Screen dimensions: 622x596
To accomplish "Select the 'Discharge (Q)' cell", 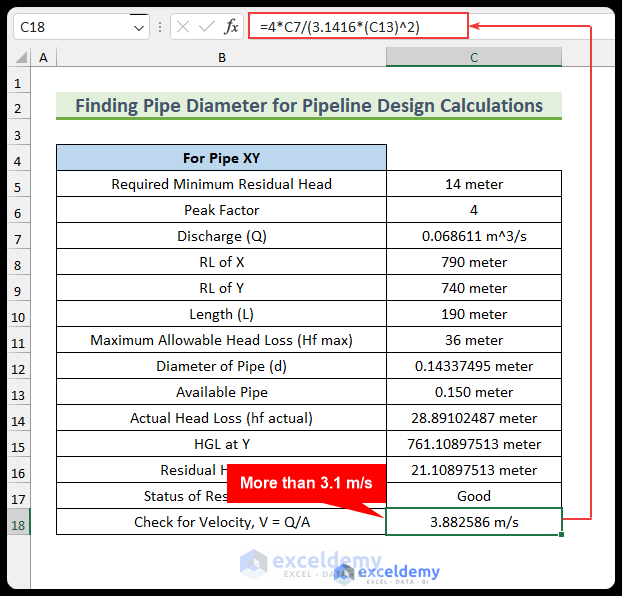I will point(221,236).
